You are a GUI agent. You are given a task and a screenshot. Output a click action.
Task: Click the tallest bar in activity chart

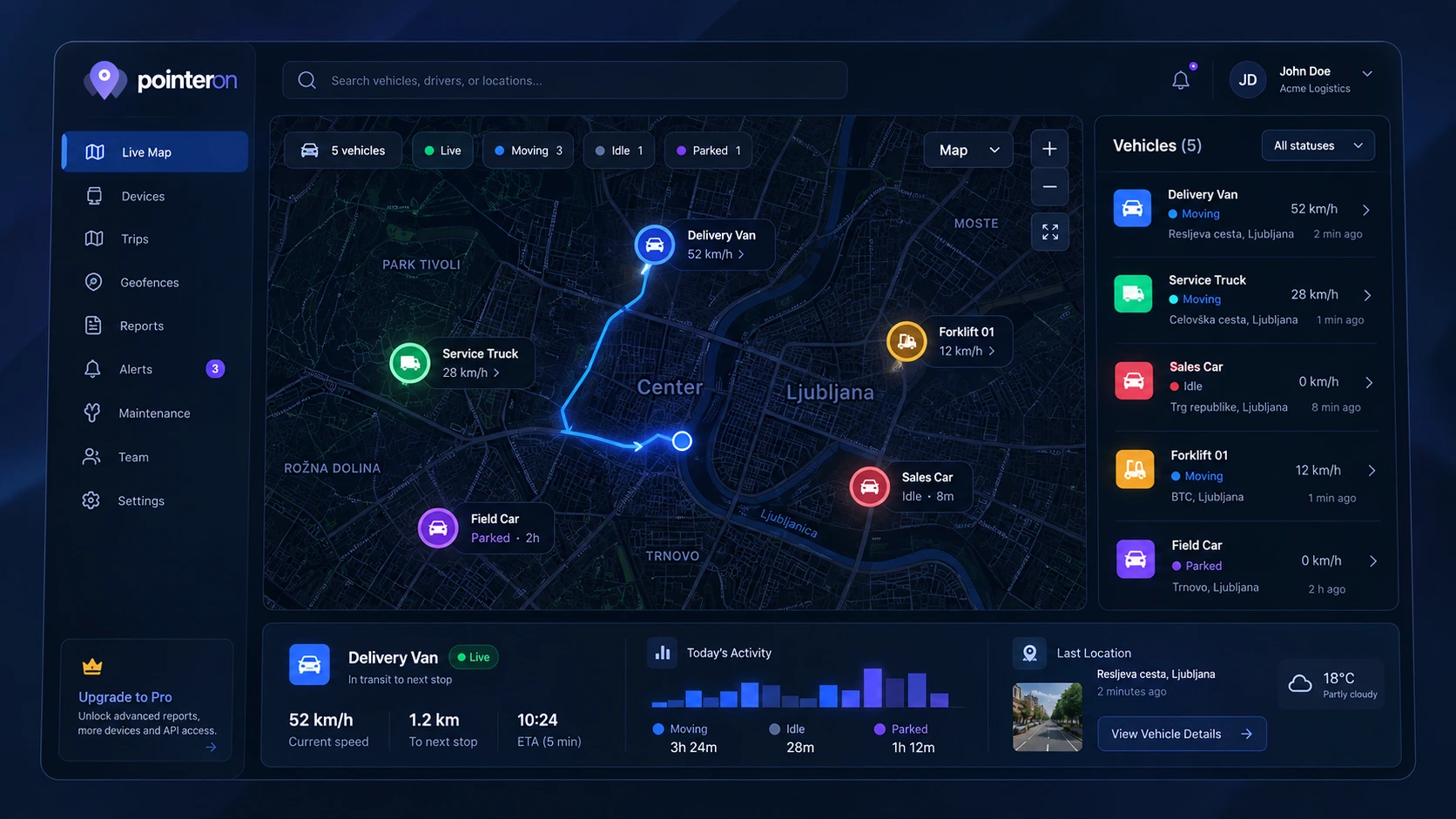(x=873, y=688)
